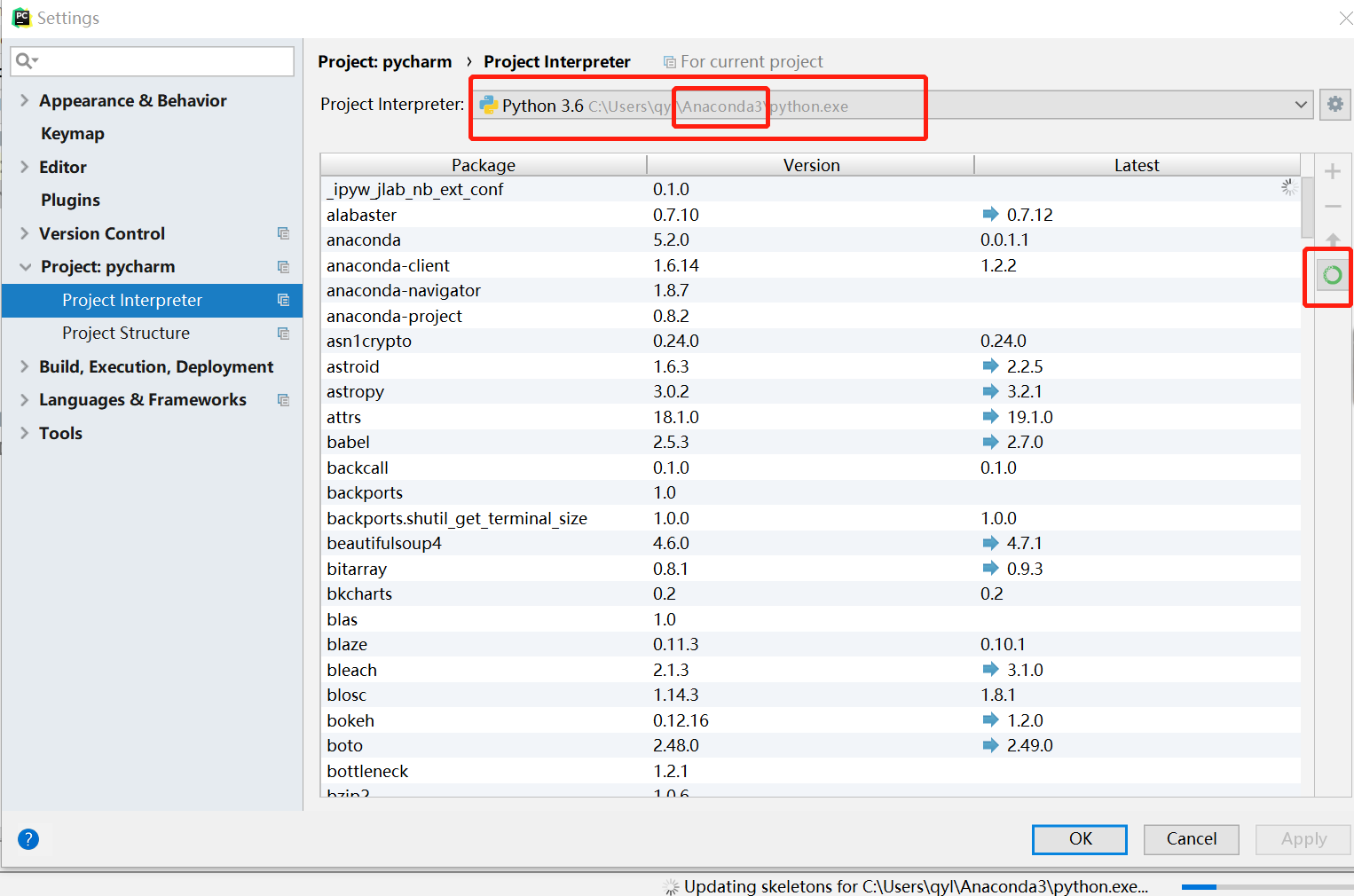Click the 'Updating skeletons' status text

[x=916, y=886]
